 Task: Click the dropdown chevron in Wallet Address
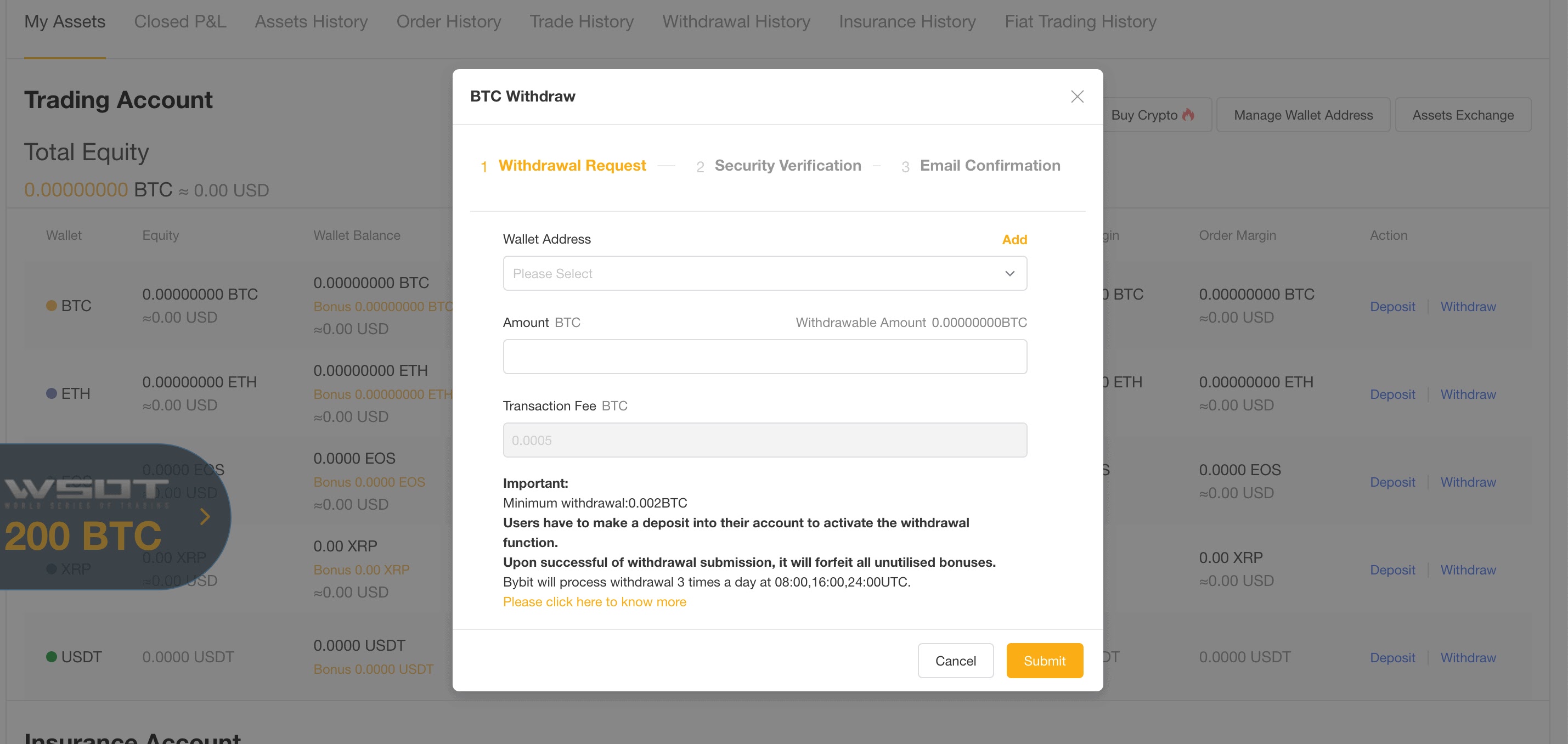(x=1010, y=273)
